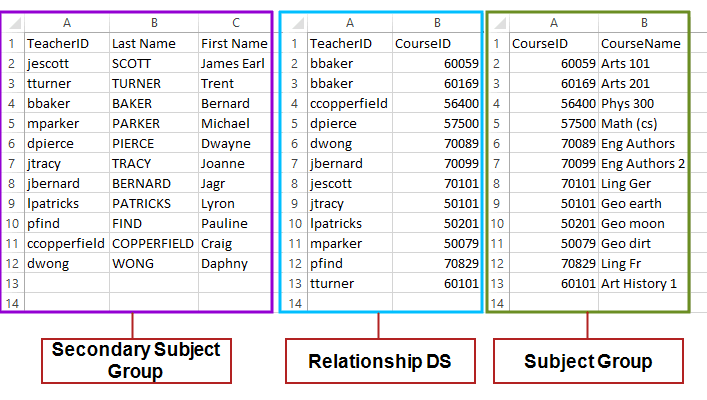This screenshot has width=707, height=400.
Task: Select the 'Arts 101' course name cell
Action: point(643,63)
